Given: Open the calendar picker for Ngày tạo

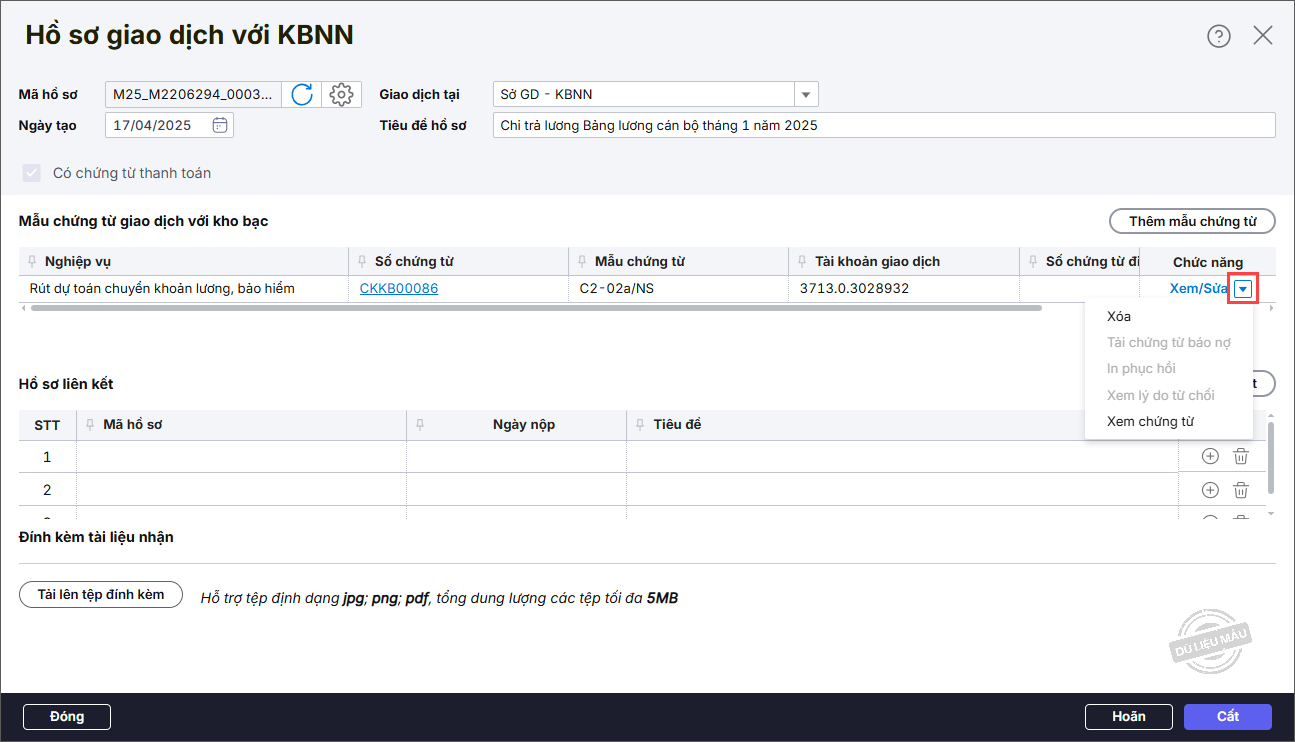Looking at the screenshot, I should click(220, 125).
